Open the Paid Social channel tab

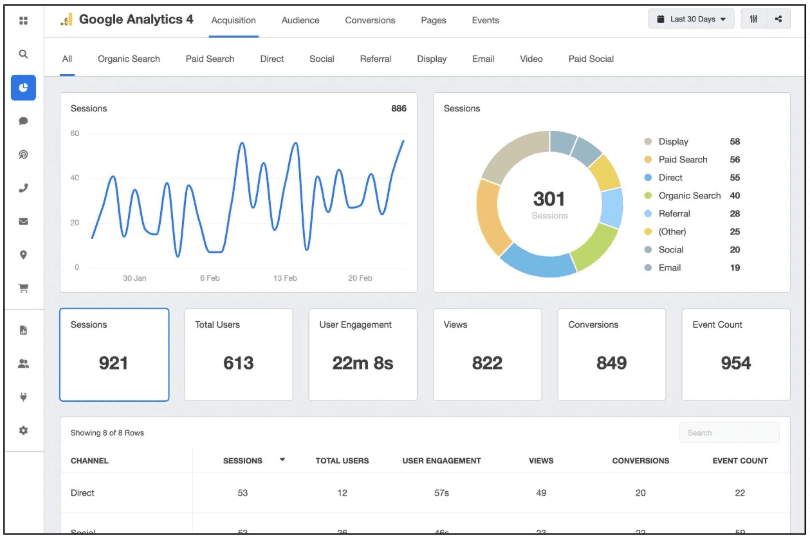(591, 59)
